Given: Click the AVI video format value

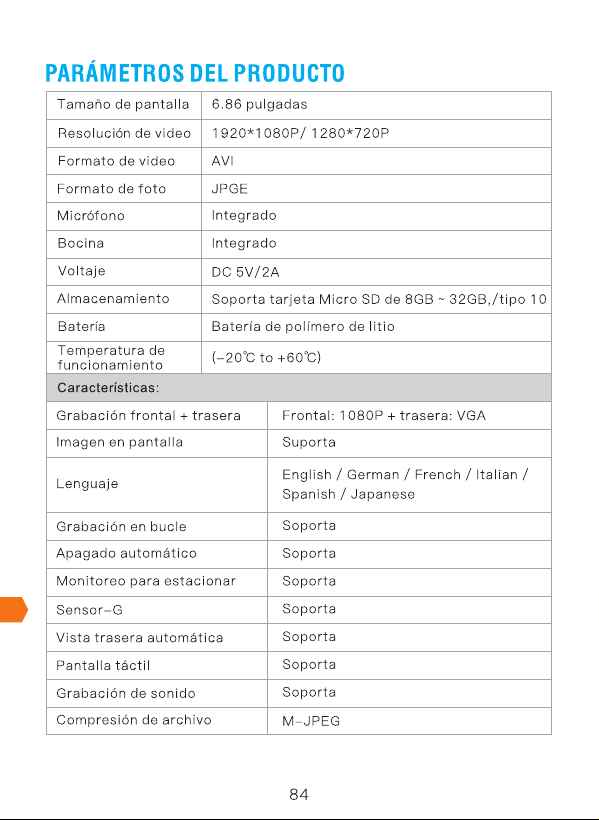Looking at the screenshot, I should 222,161.
